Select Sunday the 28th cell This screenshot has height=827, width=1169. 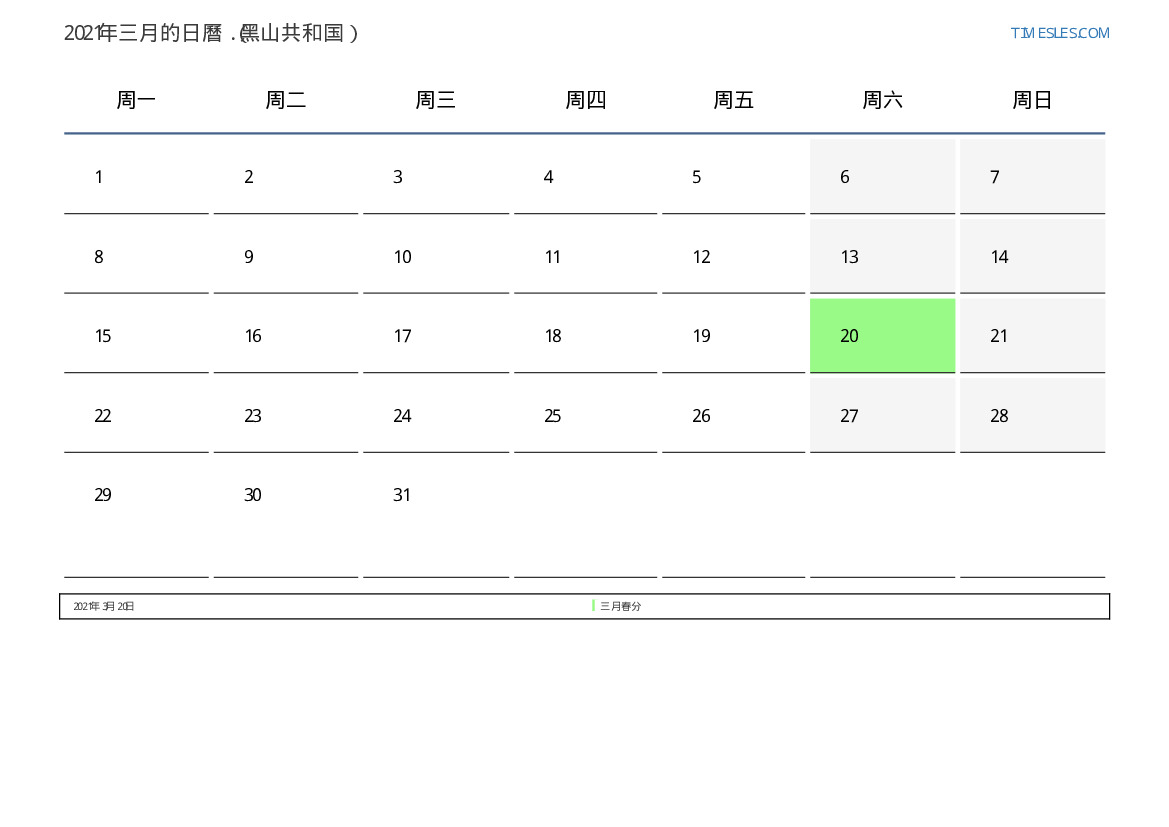1033,415
